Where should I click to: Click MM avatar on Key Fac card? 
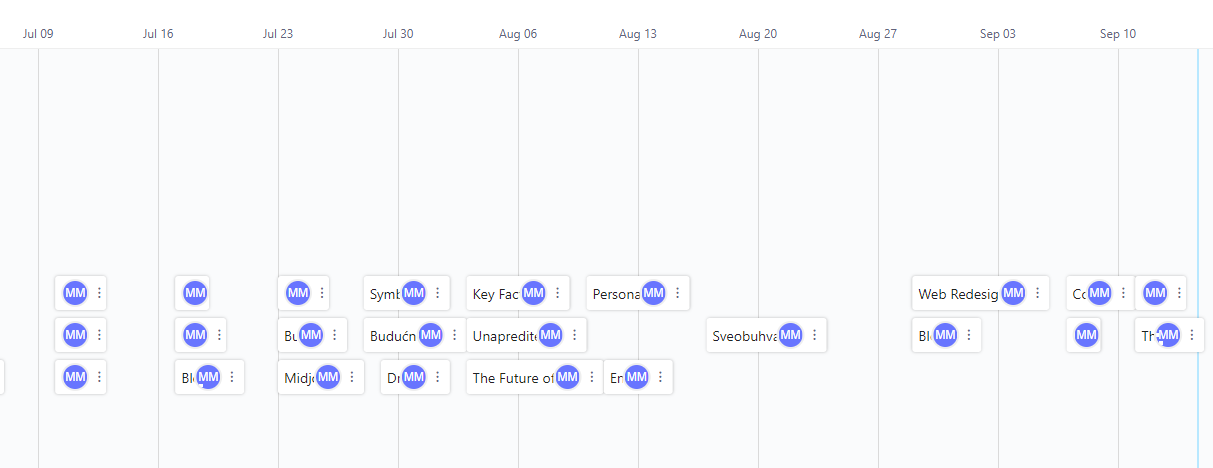coord(533,293)
